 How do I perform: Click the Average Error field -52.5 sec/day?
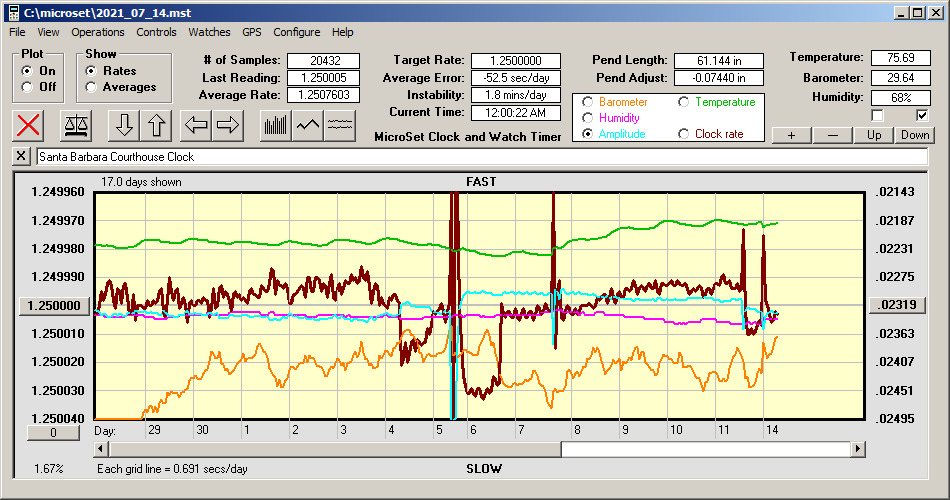[x=516, y=78]
